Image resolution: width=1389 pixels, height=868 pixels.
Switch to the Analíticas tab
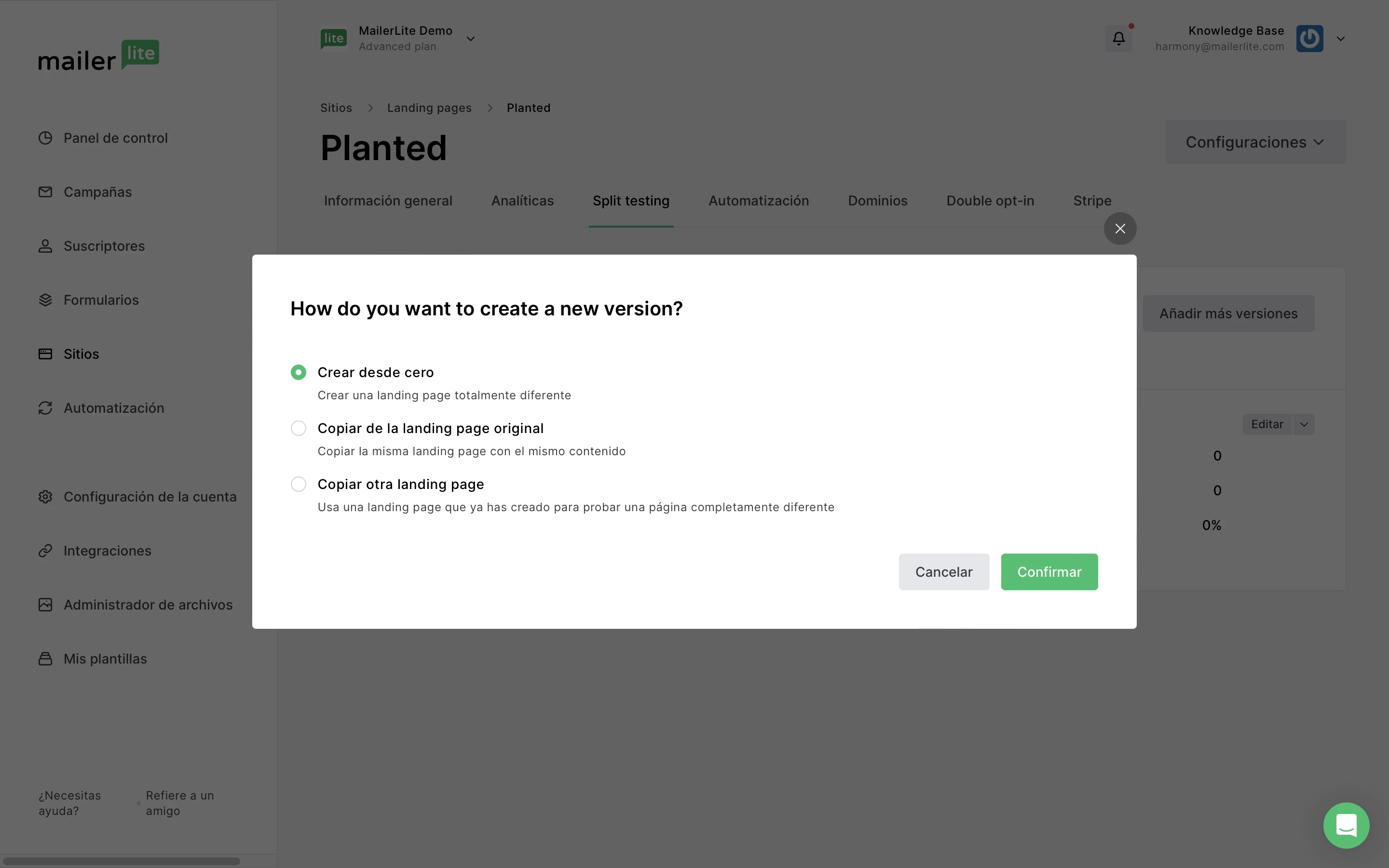coord(522,201)
